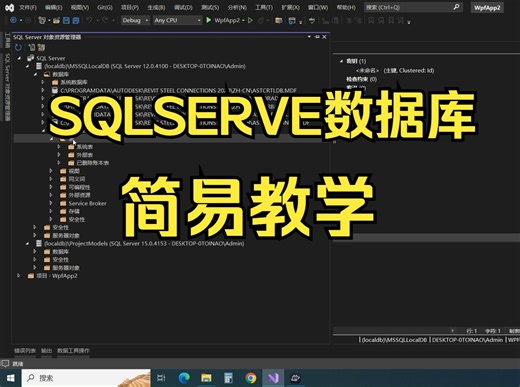520x387 pixels.
Task: Click the Add SQL Server icon in the explorer toolbar
Action: 32,48
